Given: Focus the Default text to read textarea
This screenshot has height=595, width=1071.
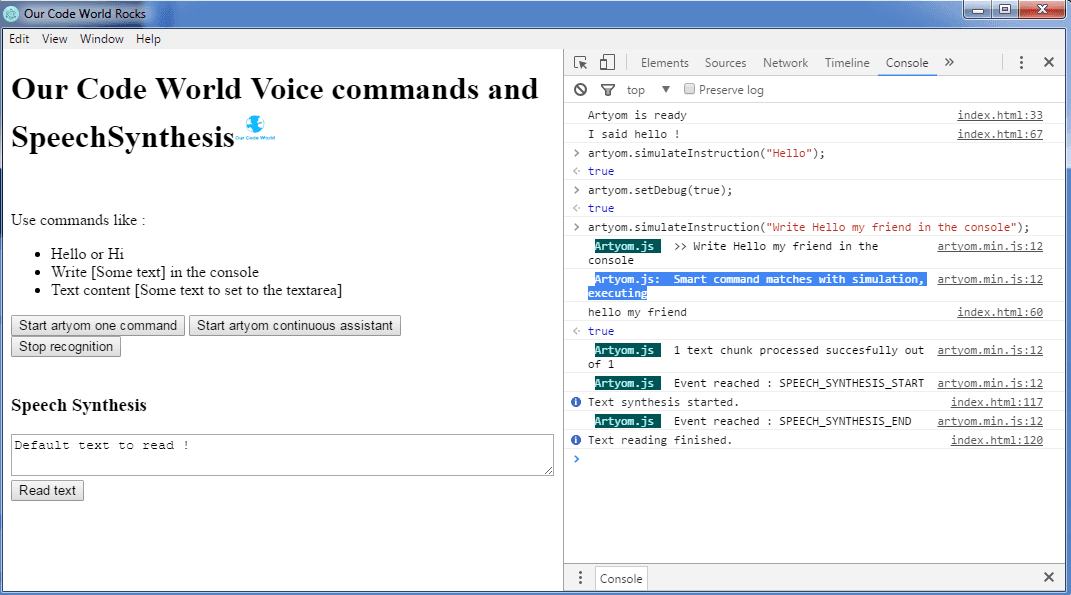Looking at the screenshot, I should tap(282, 455).
